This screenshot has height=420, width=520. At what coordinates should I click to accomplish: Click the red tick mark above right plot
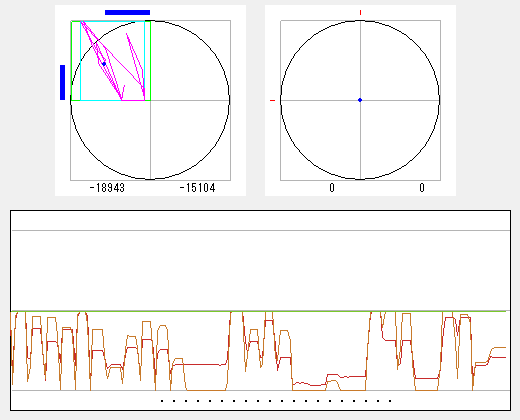click(x=360, y=12)
